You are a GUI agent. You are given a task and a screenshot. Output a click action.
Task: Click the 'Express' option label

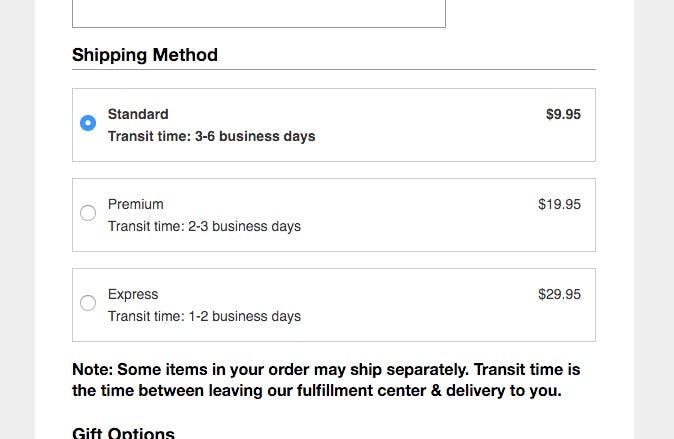(x=133, y=294)
